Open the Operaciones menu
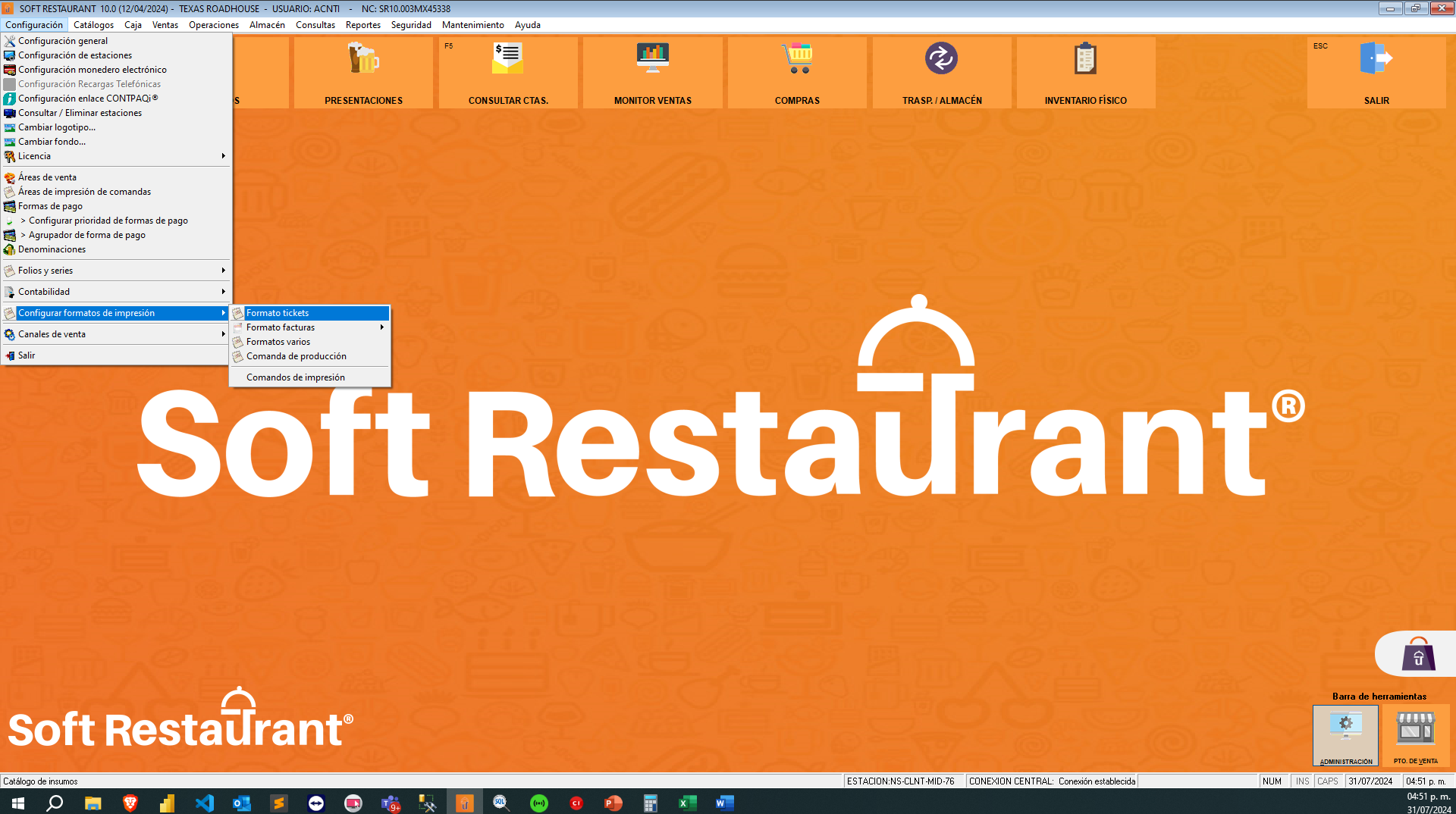Image resolution: width=1456 pixels, height=814 pixels. coord(214,25)
